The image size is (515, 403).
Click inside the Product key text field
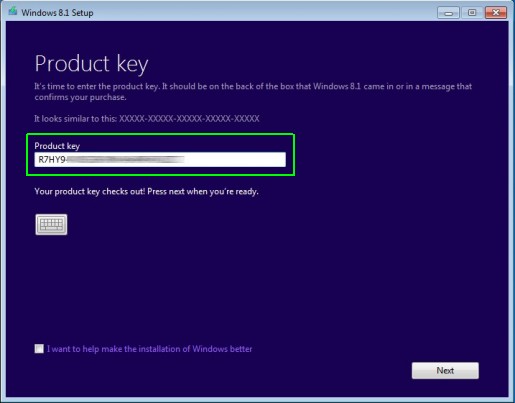point(160,160)
